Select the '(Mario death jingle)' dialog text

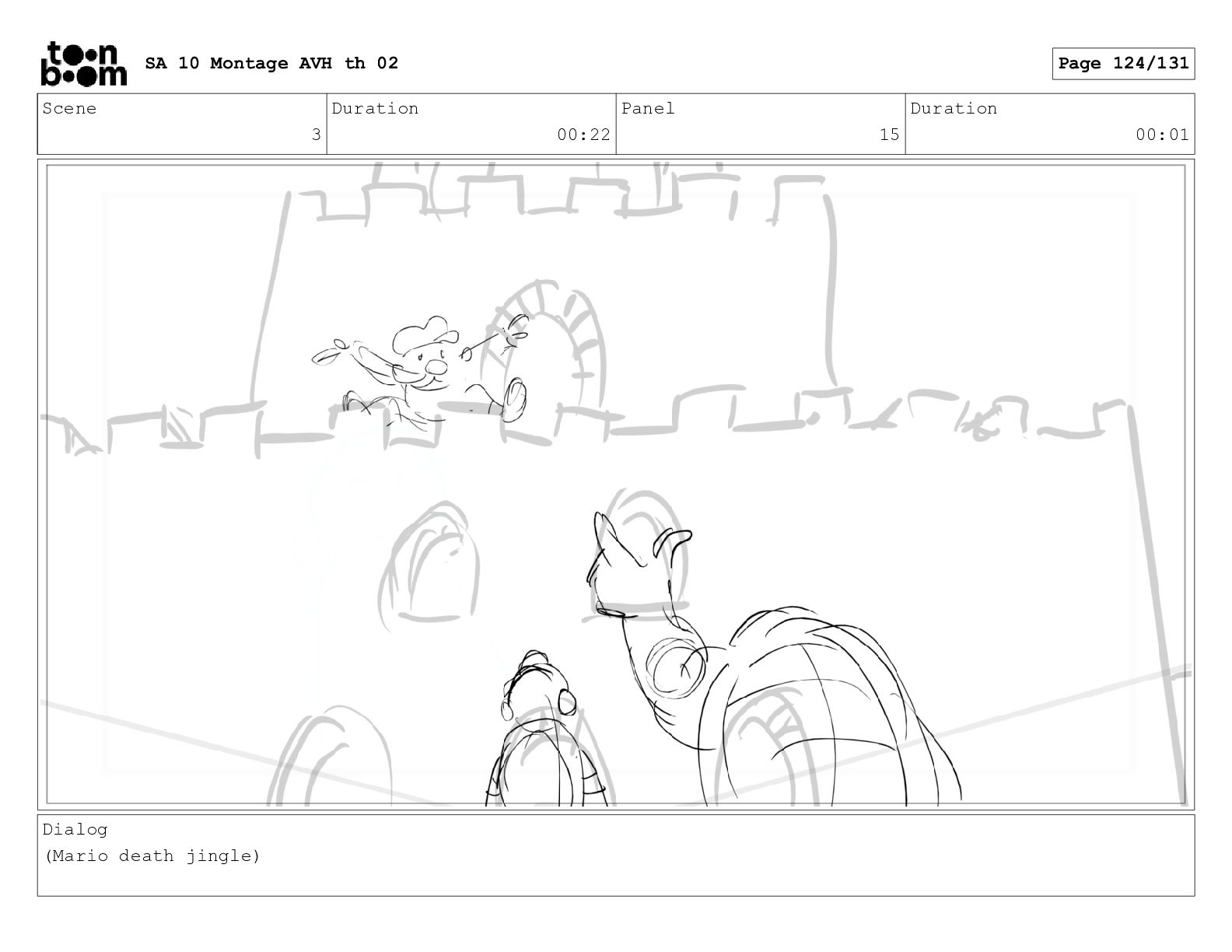(152, 856)
